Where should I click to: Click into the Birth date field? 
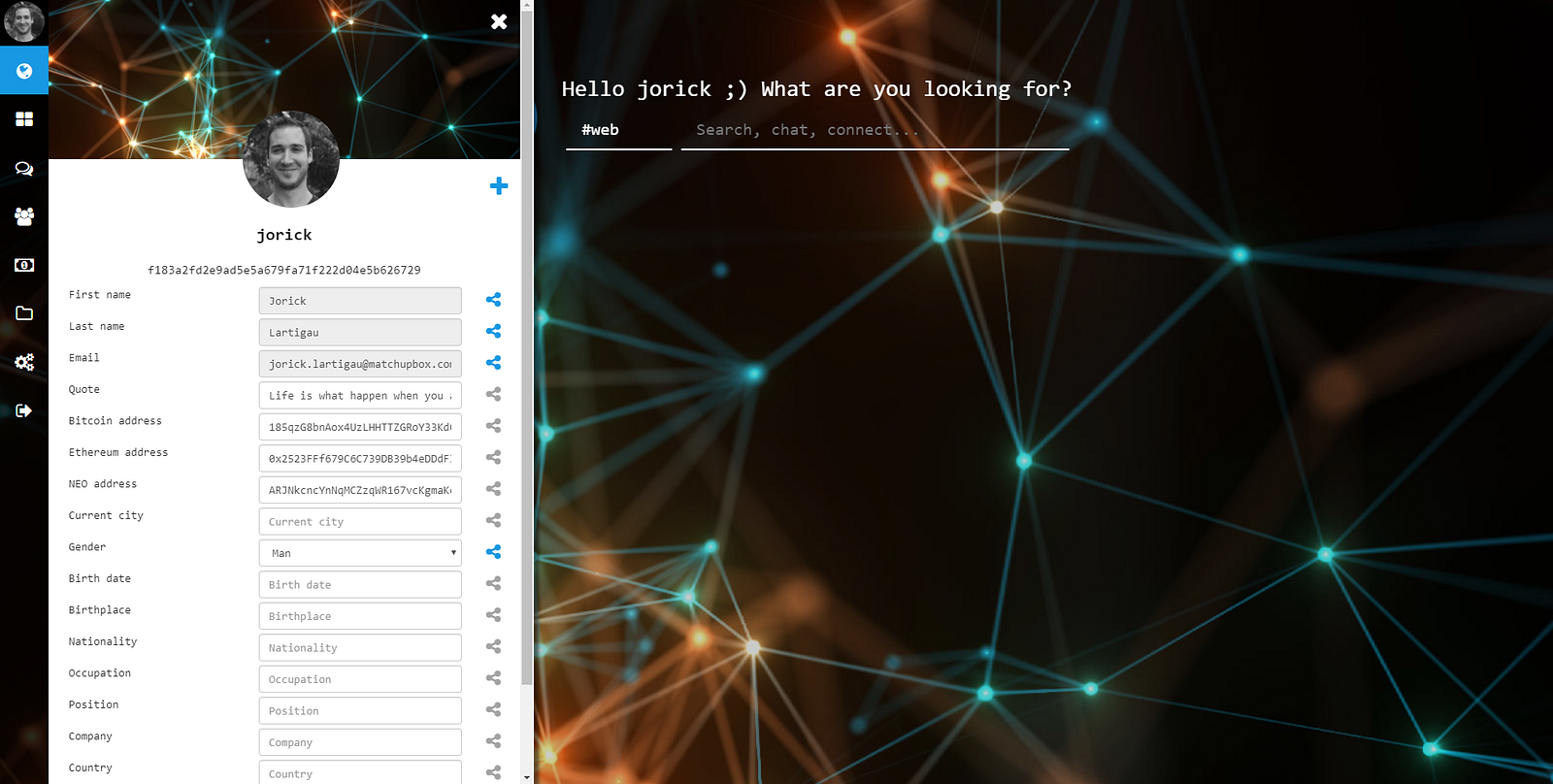[360, 584]
